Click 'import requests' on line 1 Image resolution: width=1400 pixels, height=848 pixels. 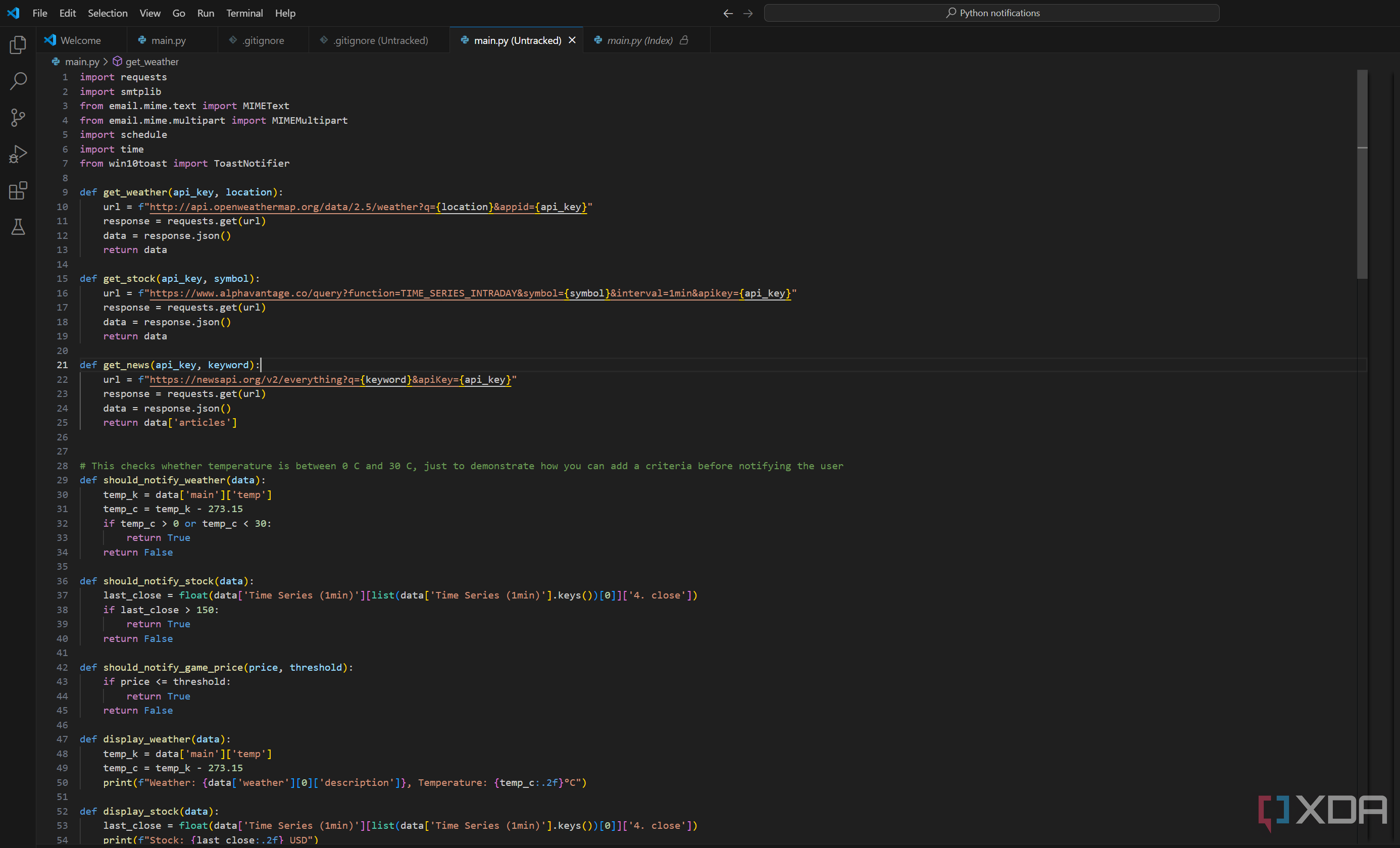pos(123,77)
